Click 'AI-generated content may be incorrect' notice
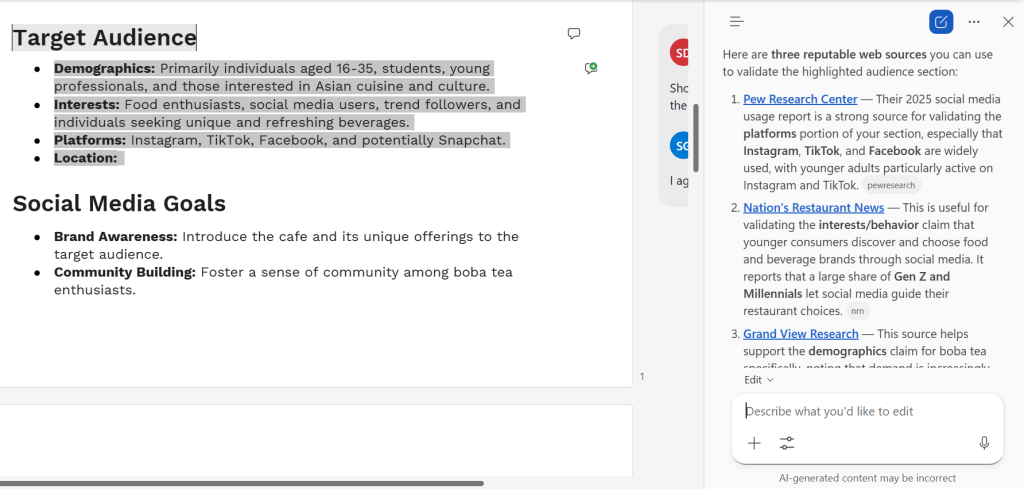Viewport: 1024px width, 489px height. point(867,479)
